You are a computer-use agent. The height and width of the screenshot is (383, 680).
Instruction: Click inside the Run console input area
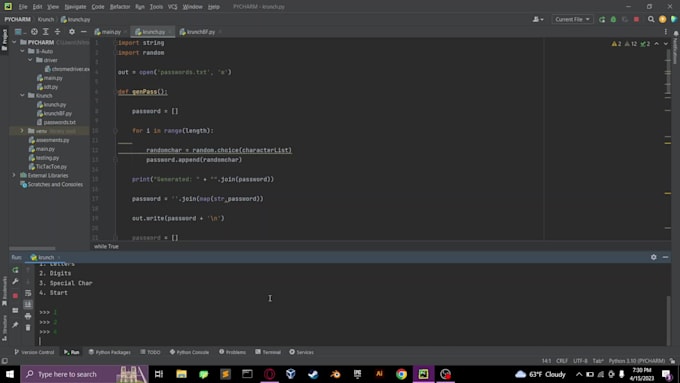click(351, 341)
